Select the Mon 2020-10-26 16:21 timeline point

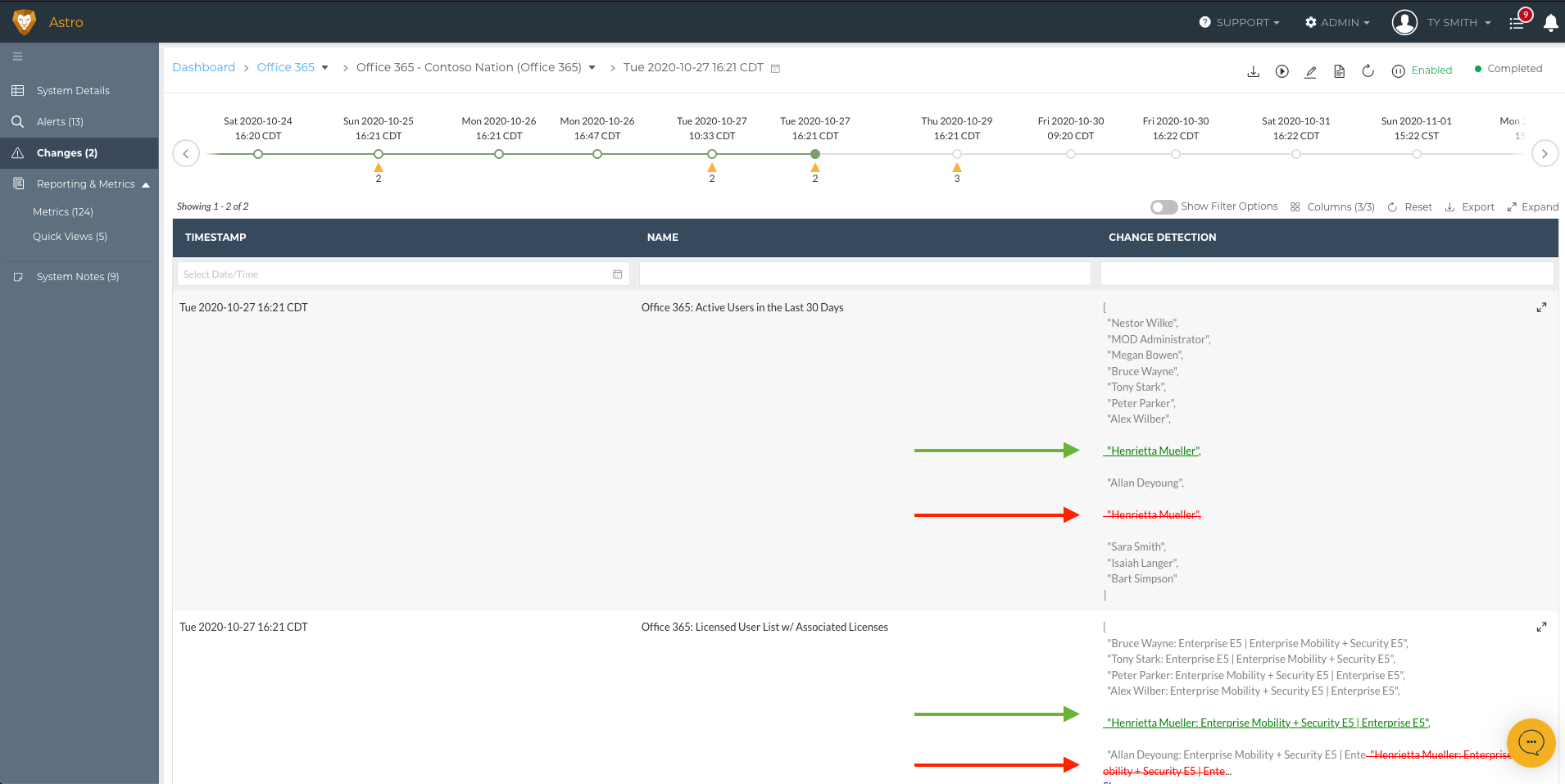(x=499, y=154)
